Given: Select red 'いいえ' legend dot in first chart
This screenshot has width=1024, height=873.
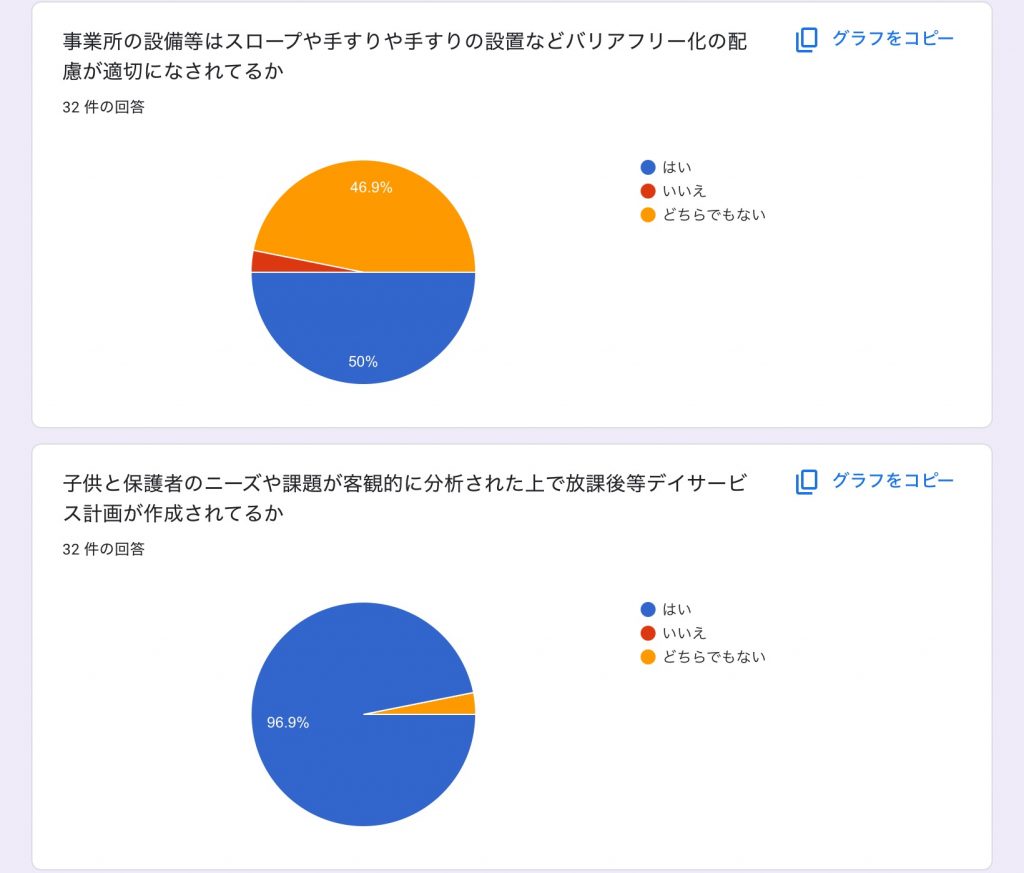Looking at the screenshot, I should click(x=648, y=191).
